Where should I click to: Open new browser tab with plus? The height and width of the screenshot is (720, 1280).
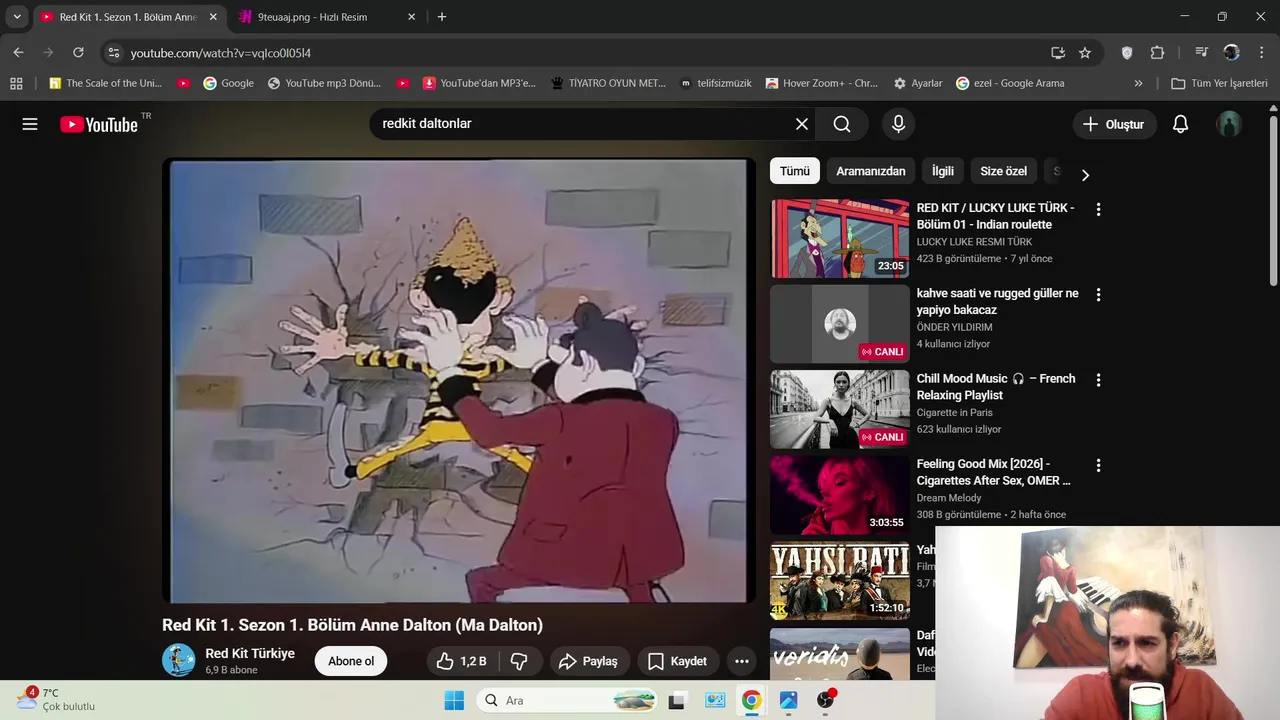click(442, 17)
